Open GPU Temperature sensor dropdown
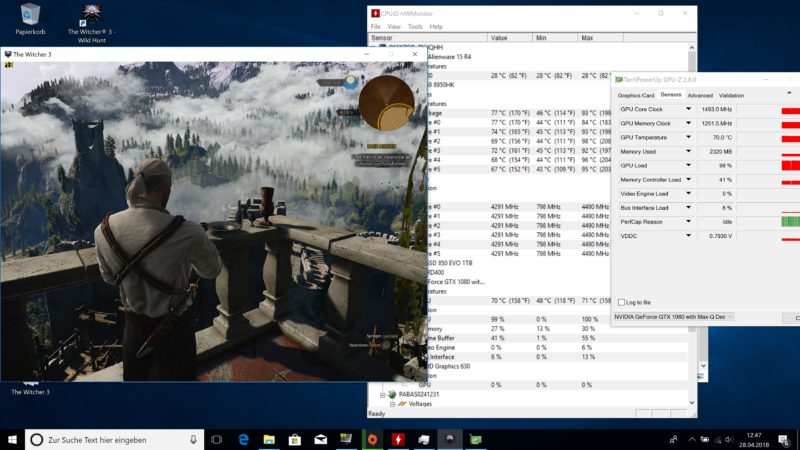Image resolution: width=800 pixels, height=450 pixels. click(x=688, y=137)
